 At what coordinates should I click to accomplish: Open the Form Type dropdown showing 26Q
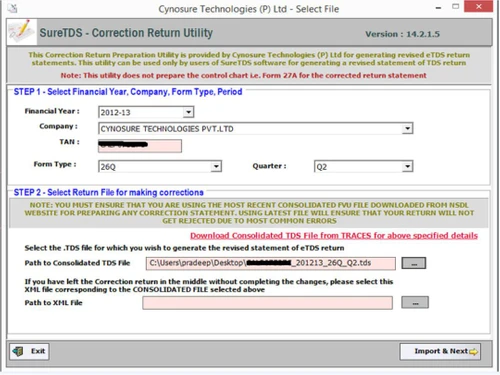pos(216,166)
